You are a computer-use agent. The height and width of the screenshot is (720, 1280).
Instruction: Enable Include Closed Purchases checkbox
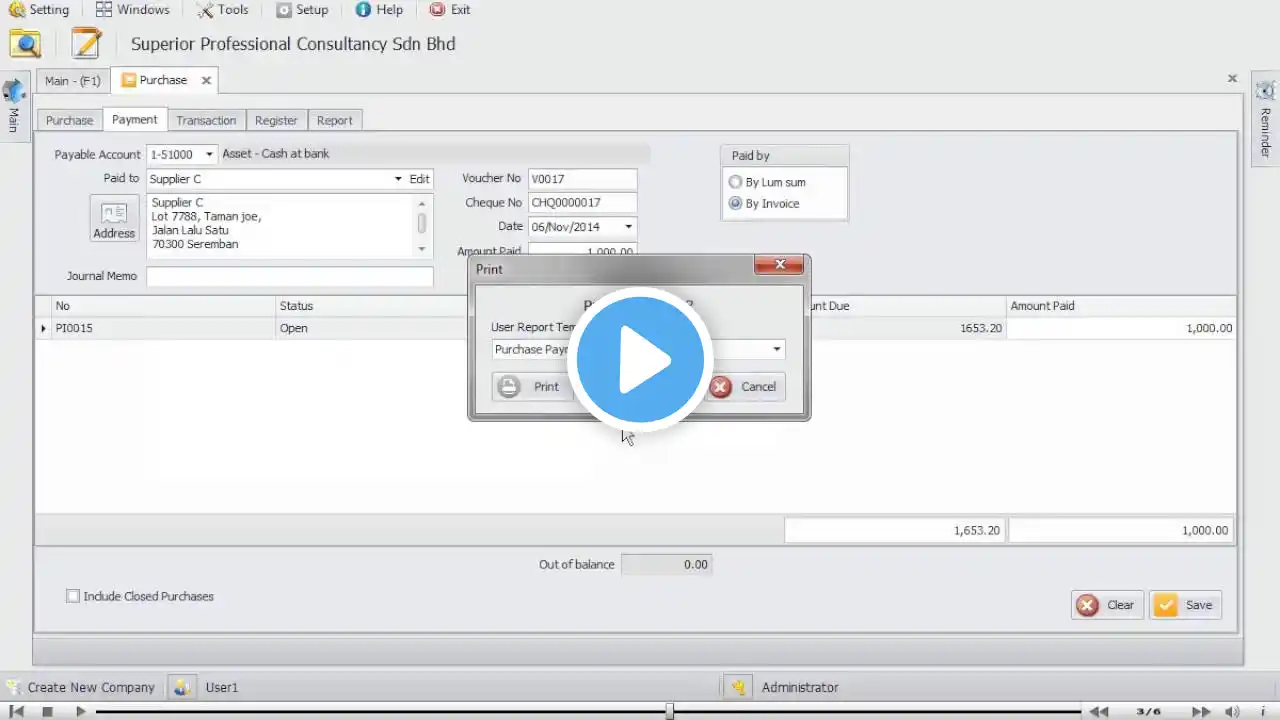click(x=73, y=596)
